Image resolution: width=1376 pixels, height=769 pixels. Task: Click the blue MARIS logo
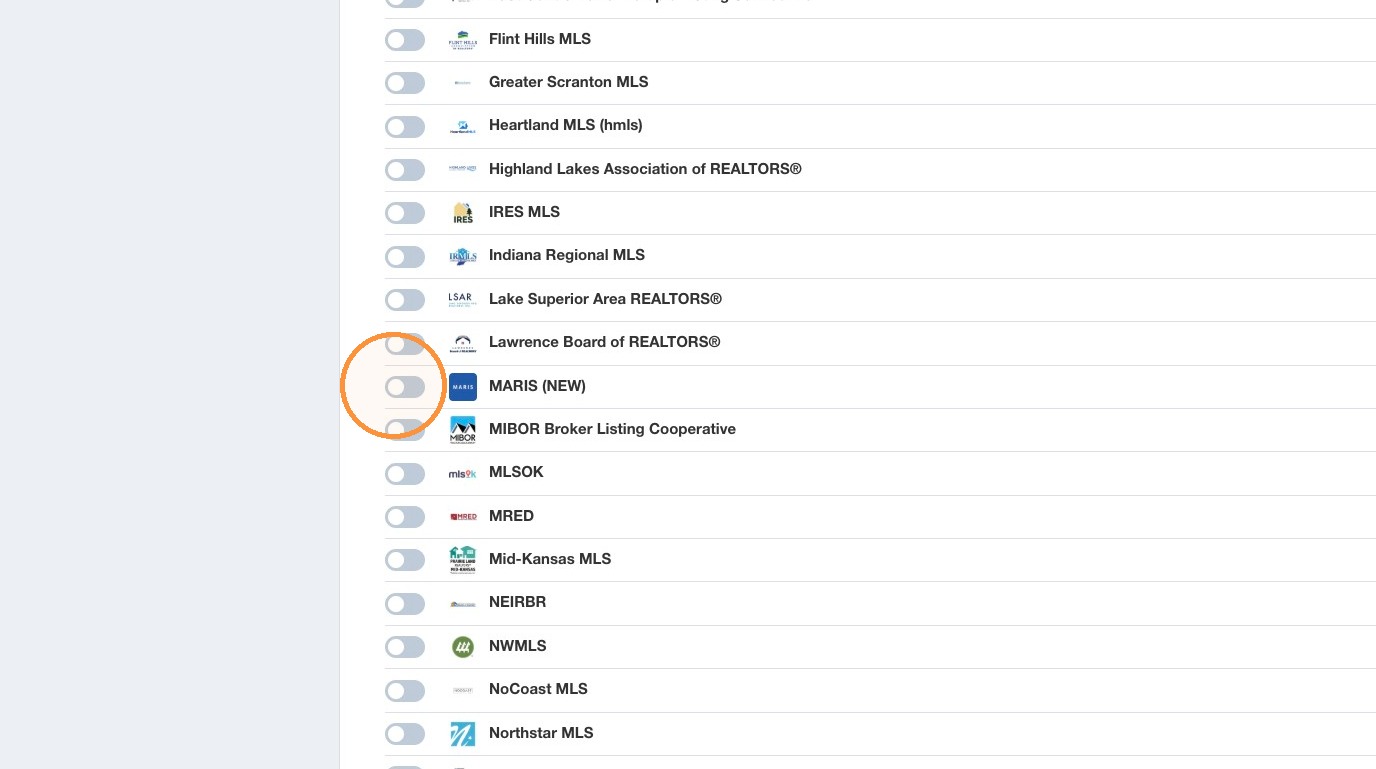(x=463, y=387)
